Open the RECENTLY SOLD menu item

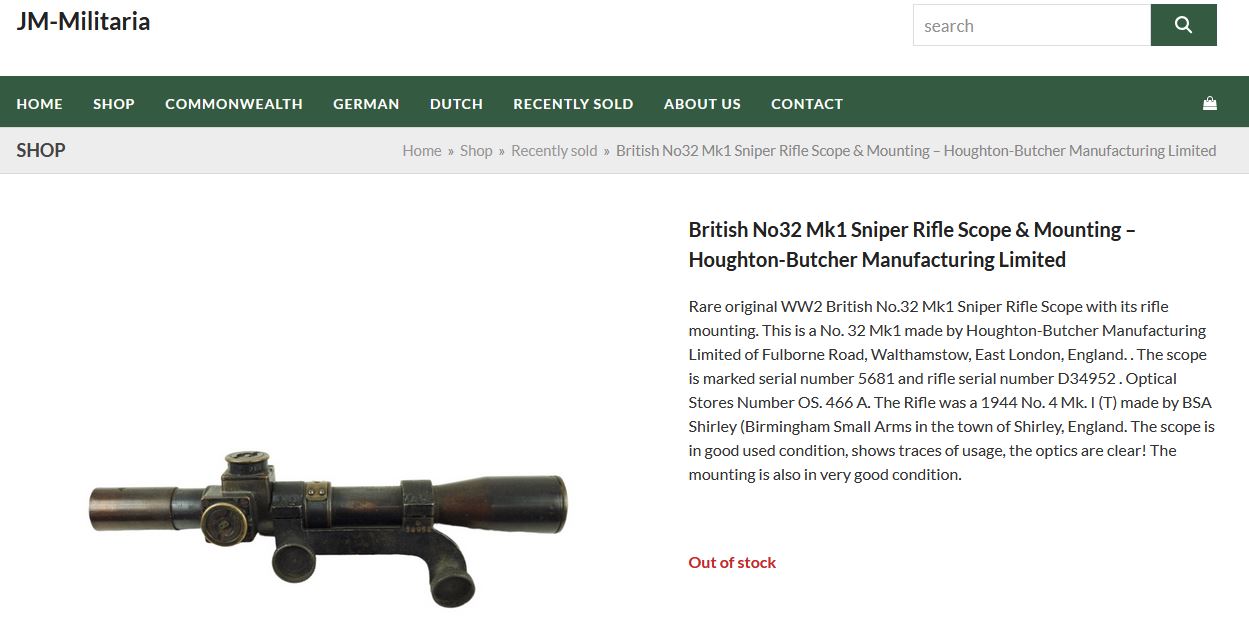pos(573,104)
